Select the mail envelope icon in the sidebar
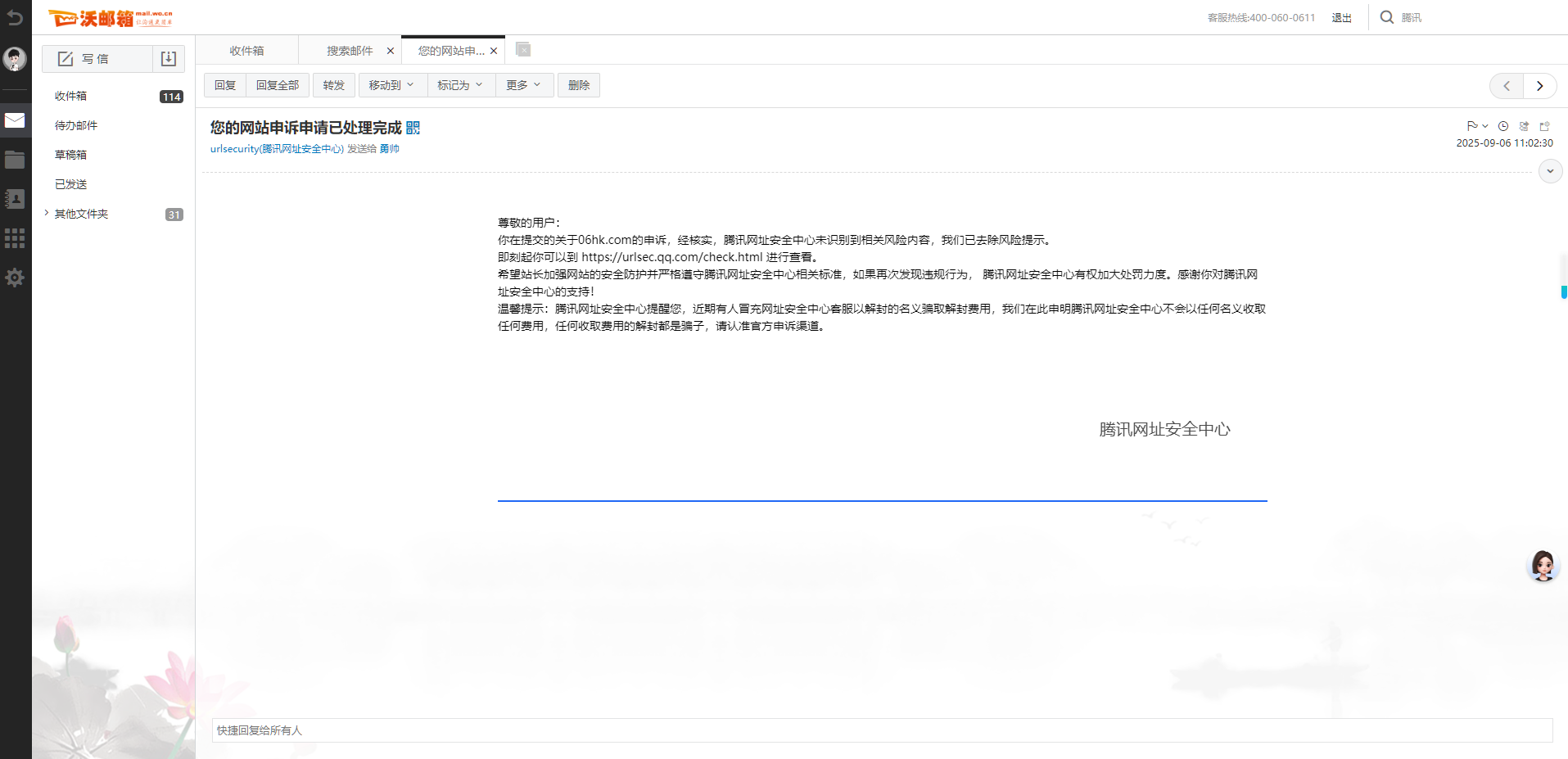The height and width of the screenshot is (759, 1568). click(x=15, y=120)
